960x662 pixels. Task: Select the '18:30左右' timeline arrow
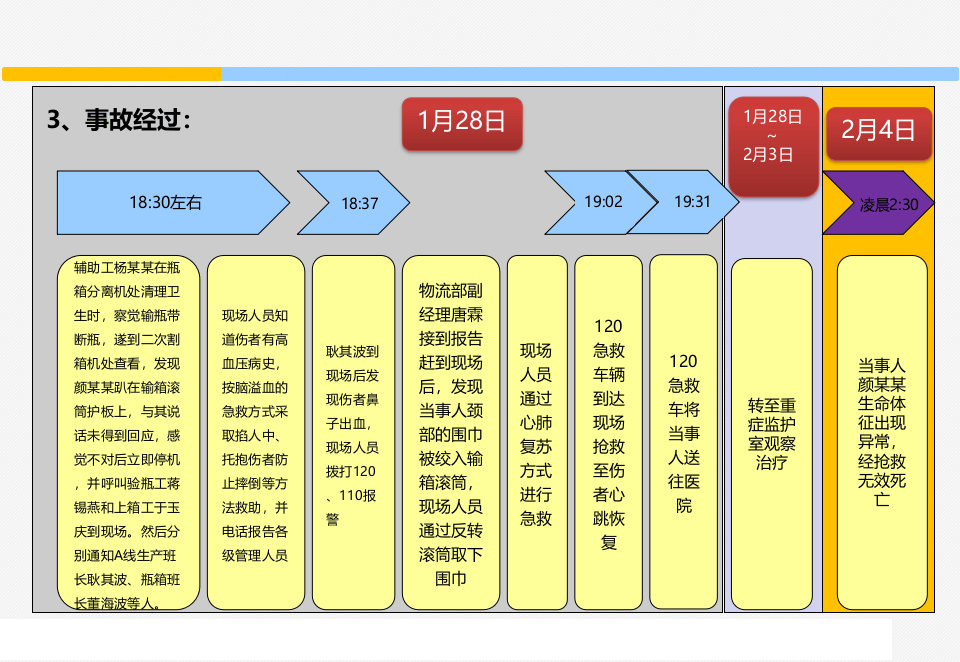173,203
